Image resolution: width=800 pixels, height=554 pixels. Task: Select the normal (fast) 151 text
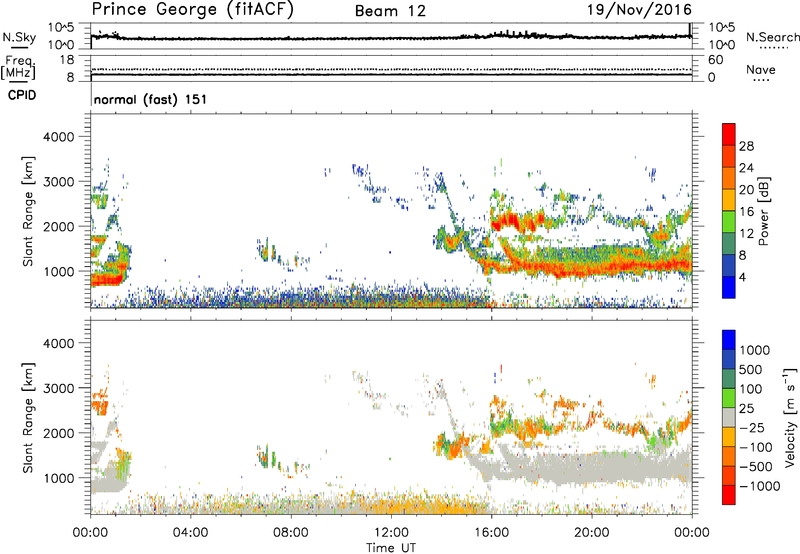click(x=151, y=99)
